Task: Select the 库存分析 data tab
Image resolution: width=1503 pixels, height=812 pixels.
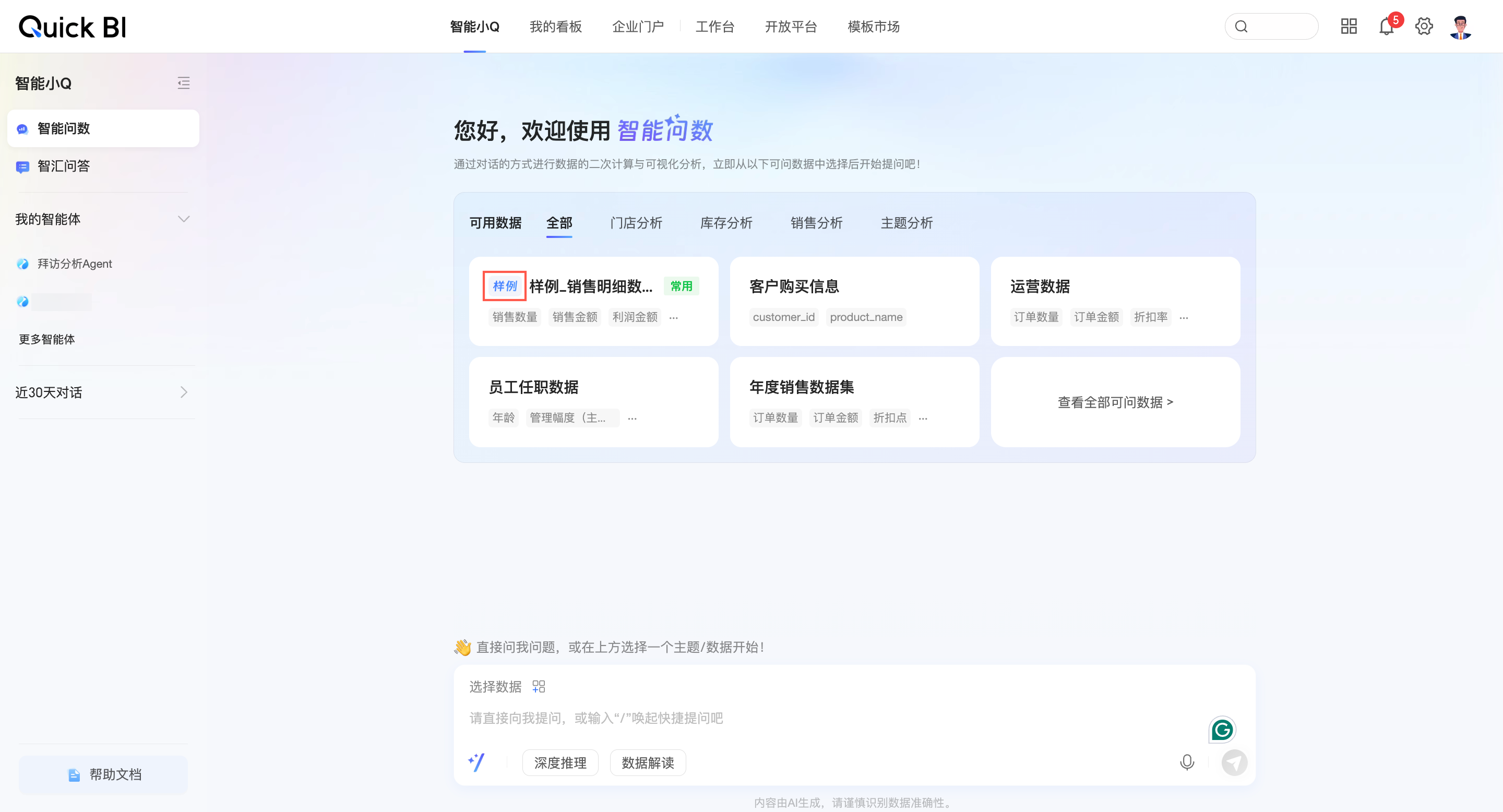Action: point(726,223)
